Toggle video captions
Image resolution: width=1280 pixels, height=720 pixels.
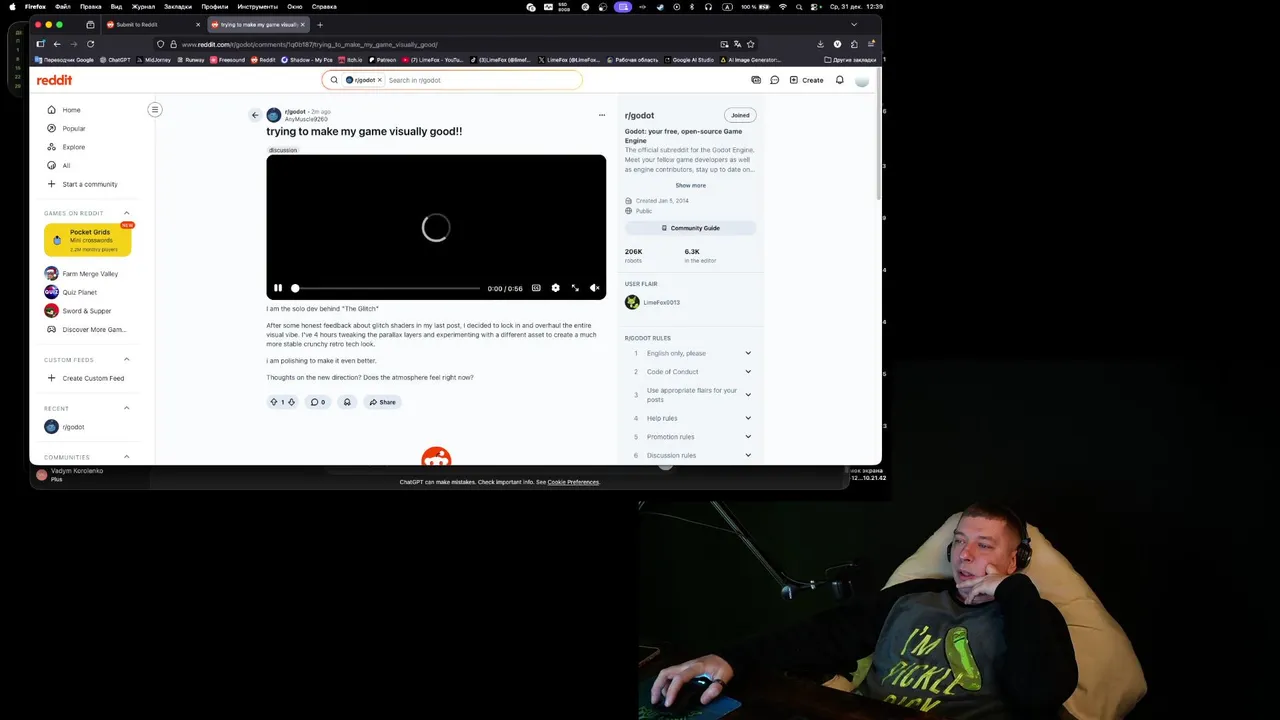click(x=536, y=288)
